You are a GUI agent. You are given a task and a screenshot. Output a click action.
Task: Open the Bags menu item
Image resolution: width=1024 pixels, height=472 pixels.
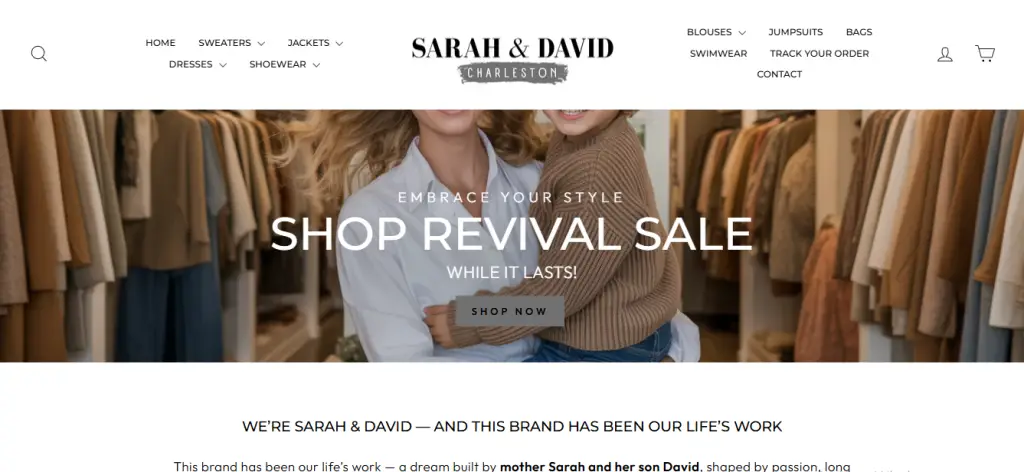[x=859, y=32]
